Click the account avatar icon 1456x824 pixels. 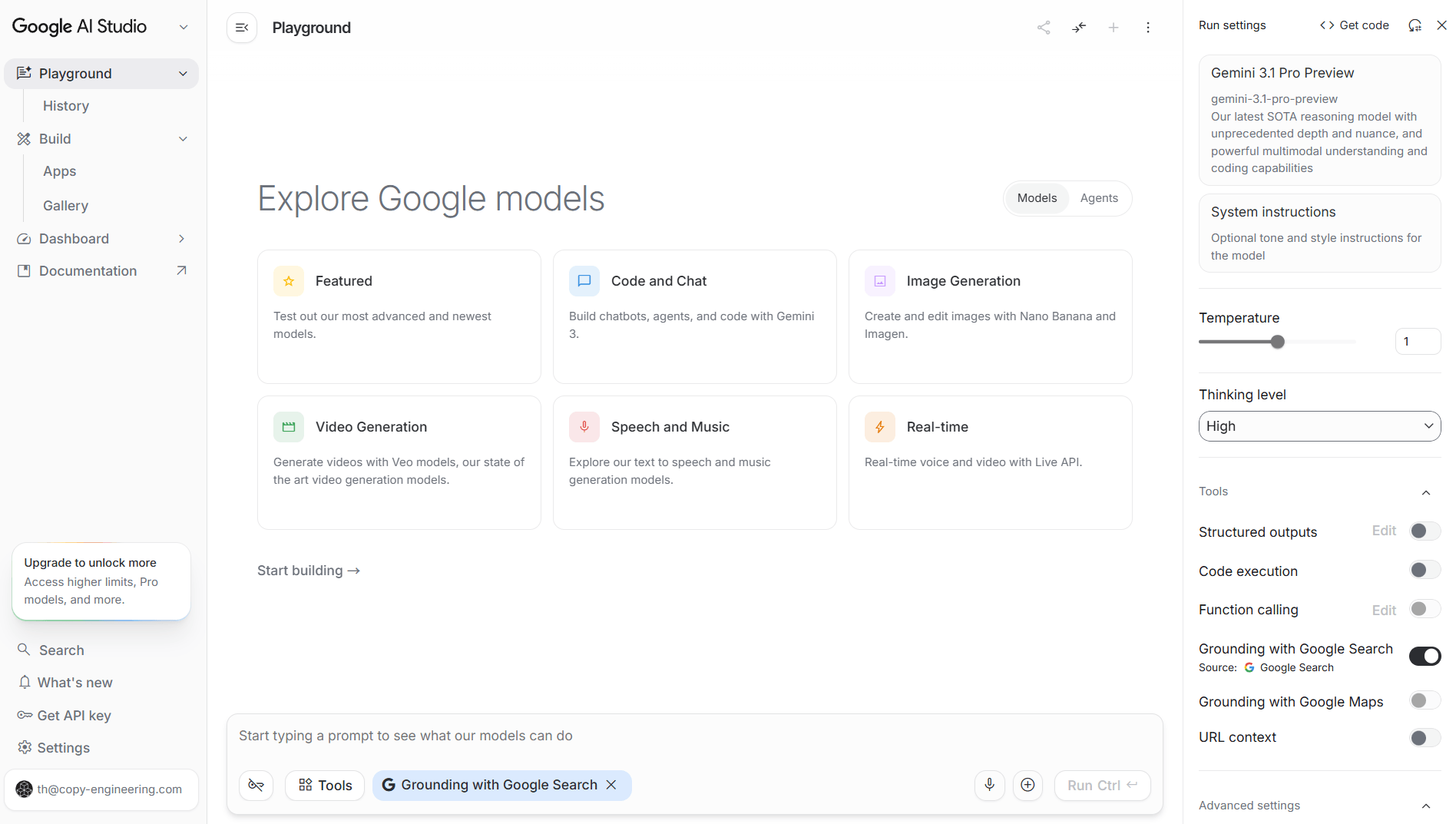click(25, 789)
